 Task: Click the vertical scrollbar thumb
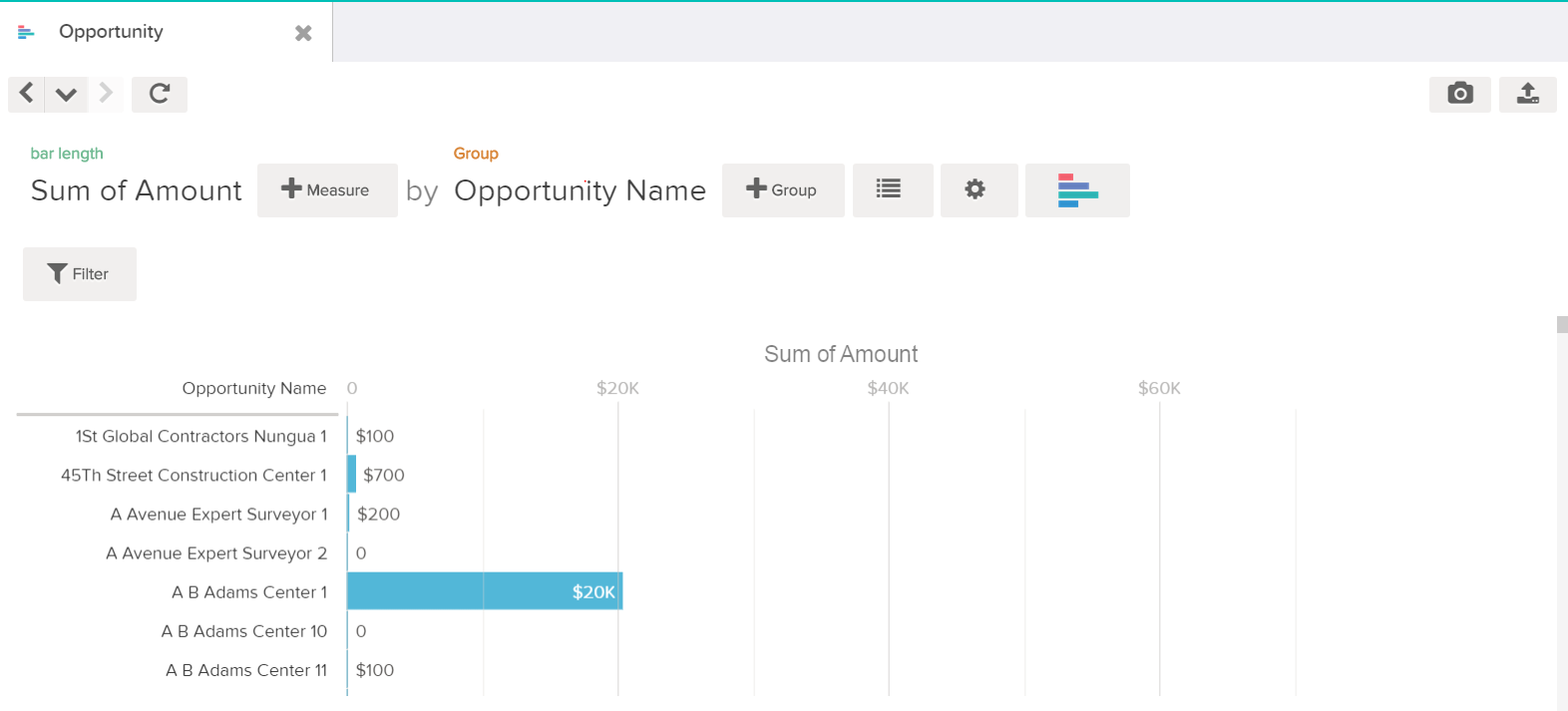coord(1561,325)
